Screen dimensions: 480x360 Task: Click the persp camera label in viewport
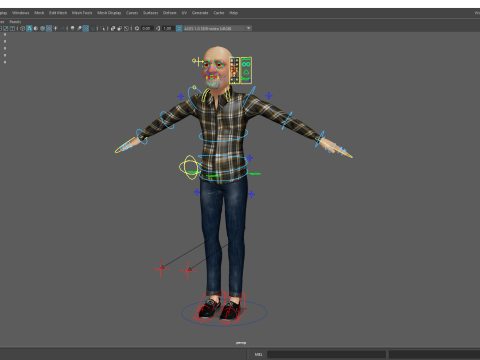[241, 343]
